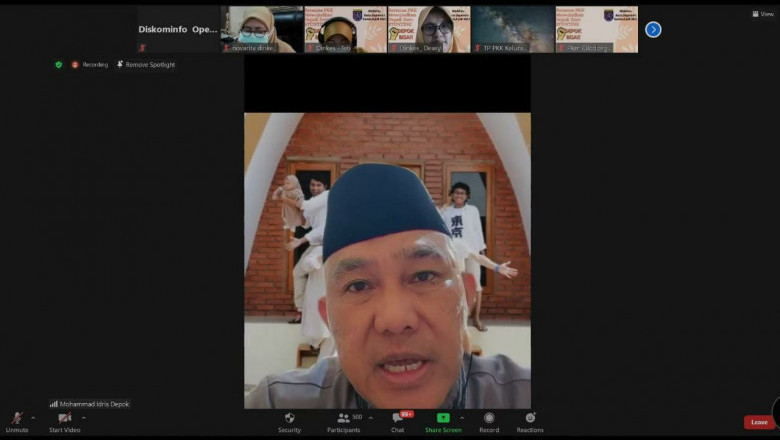Leave the meeting
The height and width of the screenshot is (440, 780).
click(x=759, y=422)
